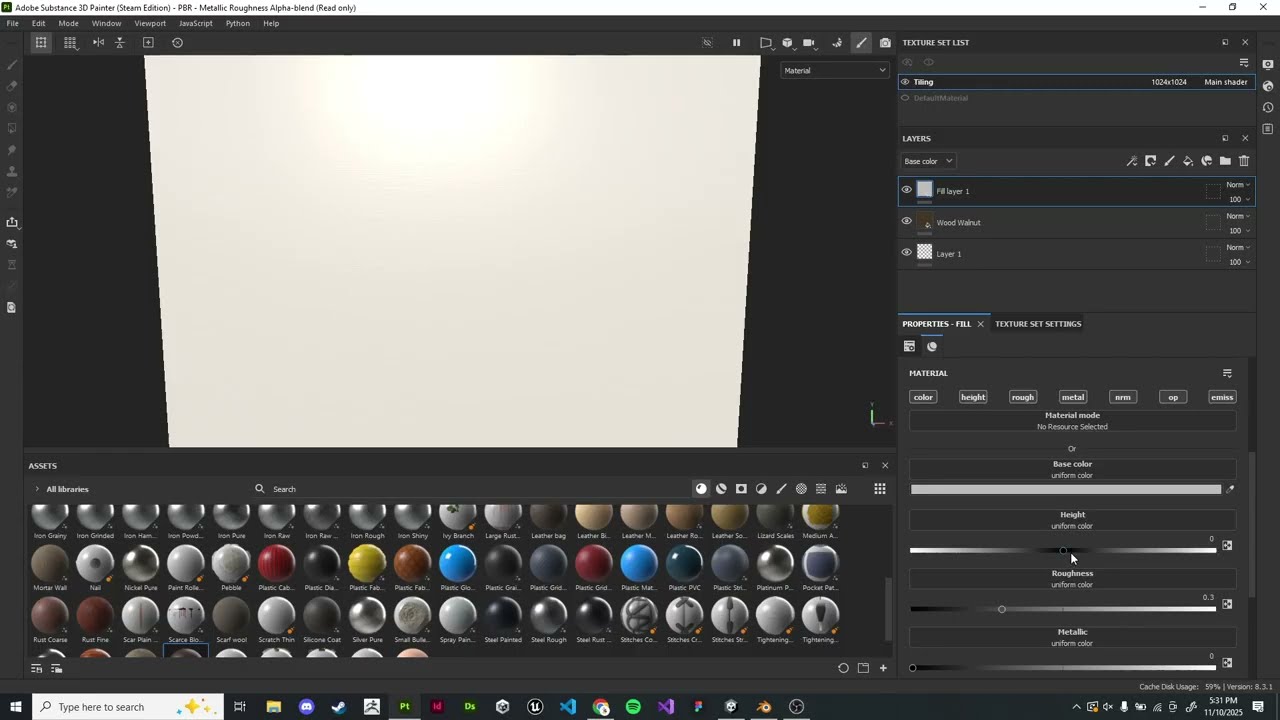Select the Plastic PVC material thumbnail
1280x720 pixels.
coord(684,564)
